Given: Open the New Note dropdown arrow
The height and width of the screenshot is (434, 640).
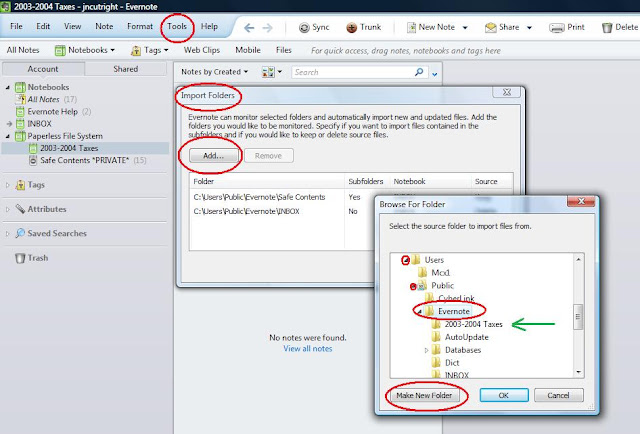Looking at the screenshot, I should (465, 28).
